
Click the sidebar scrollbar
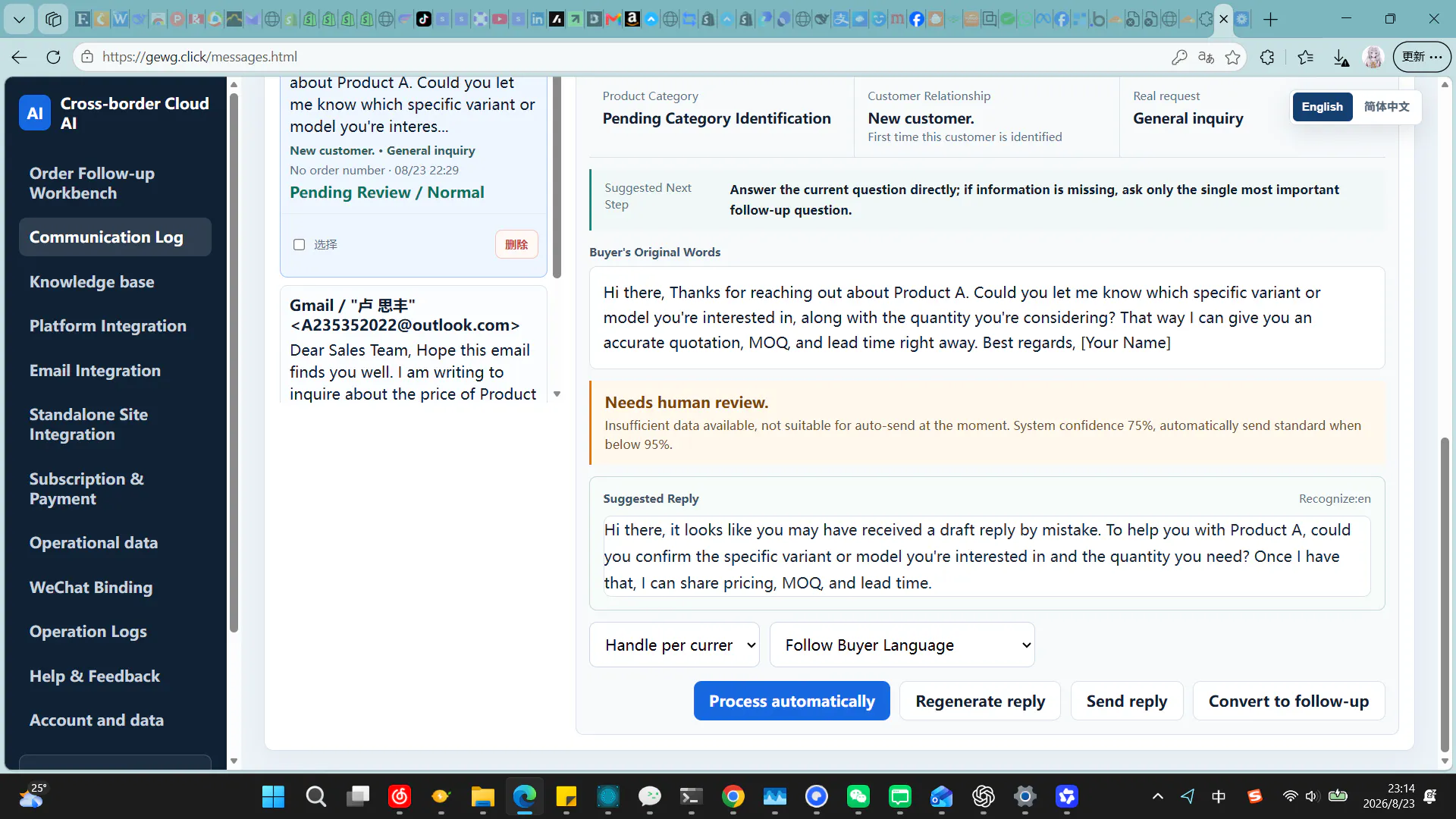(234, 362)
